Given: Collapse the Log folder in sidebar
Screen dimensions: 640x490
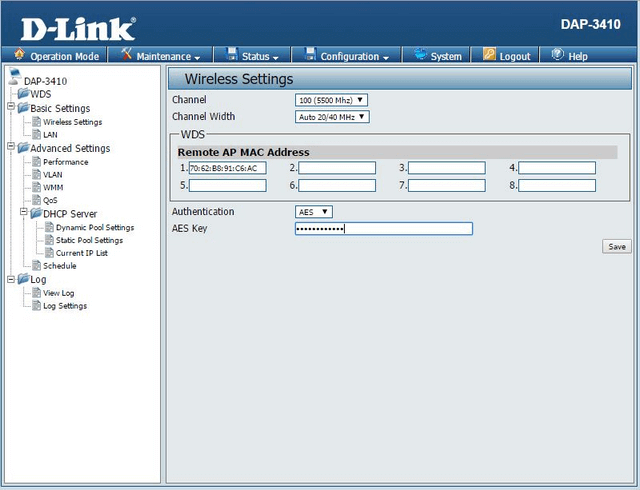Looking at the screenshot, I should tap(10, 280).
